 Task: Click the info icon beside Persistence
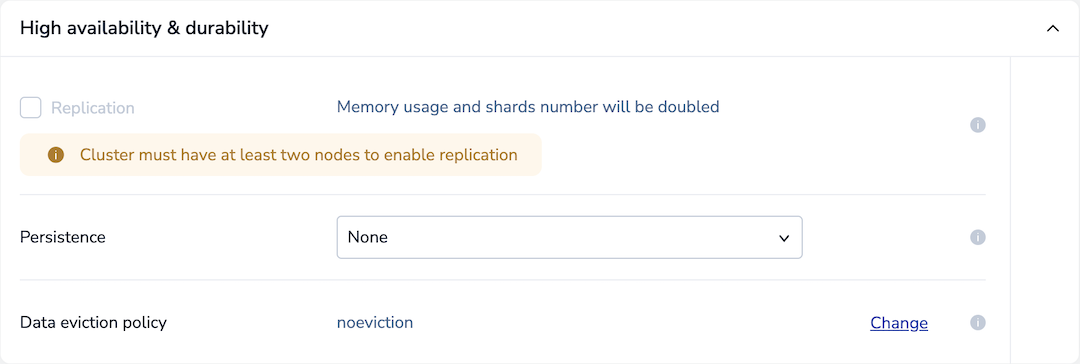click(977, 237)
